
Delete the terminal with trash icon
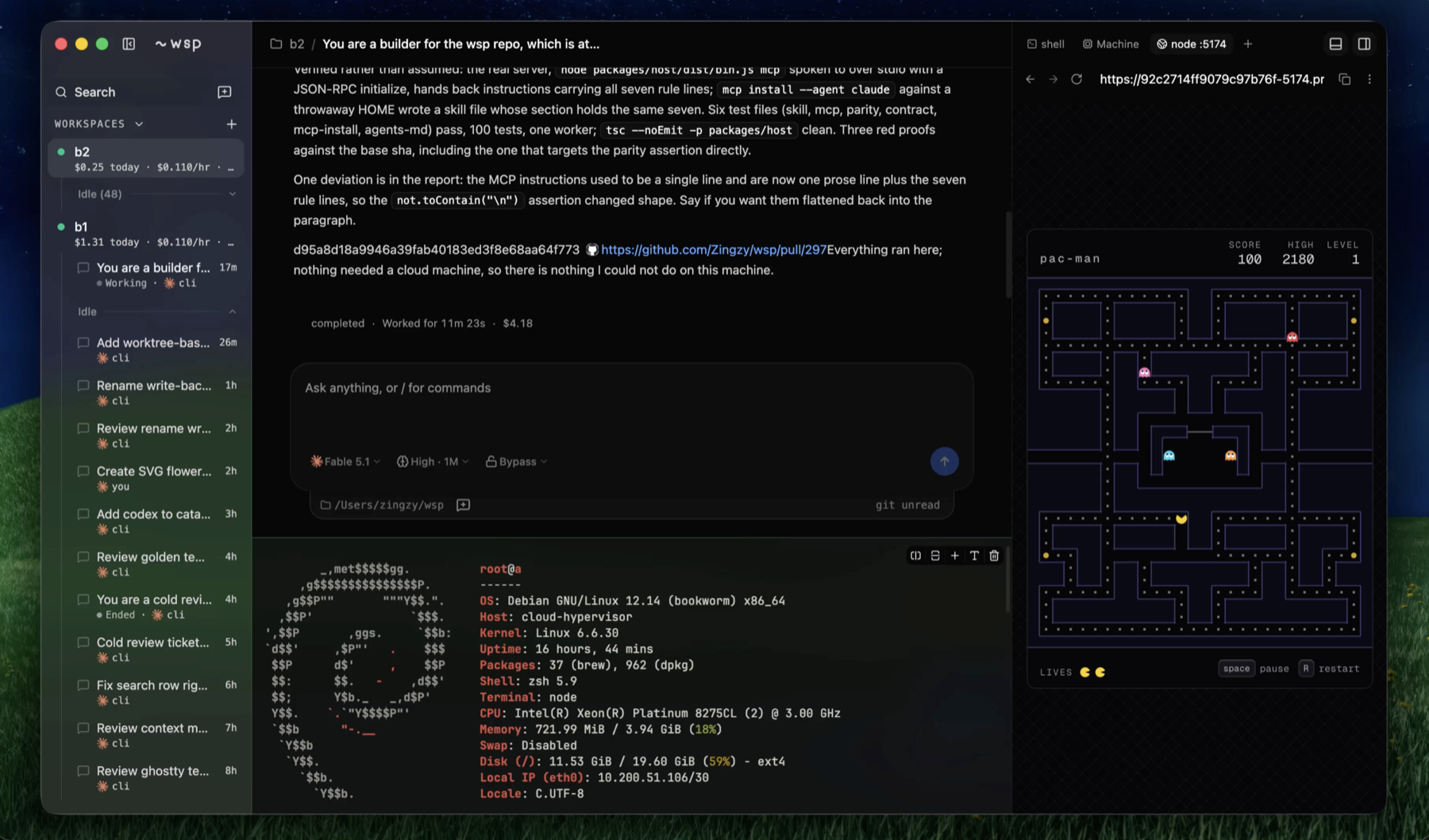click(994, 556)
